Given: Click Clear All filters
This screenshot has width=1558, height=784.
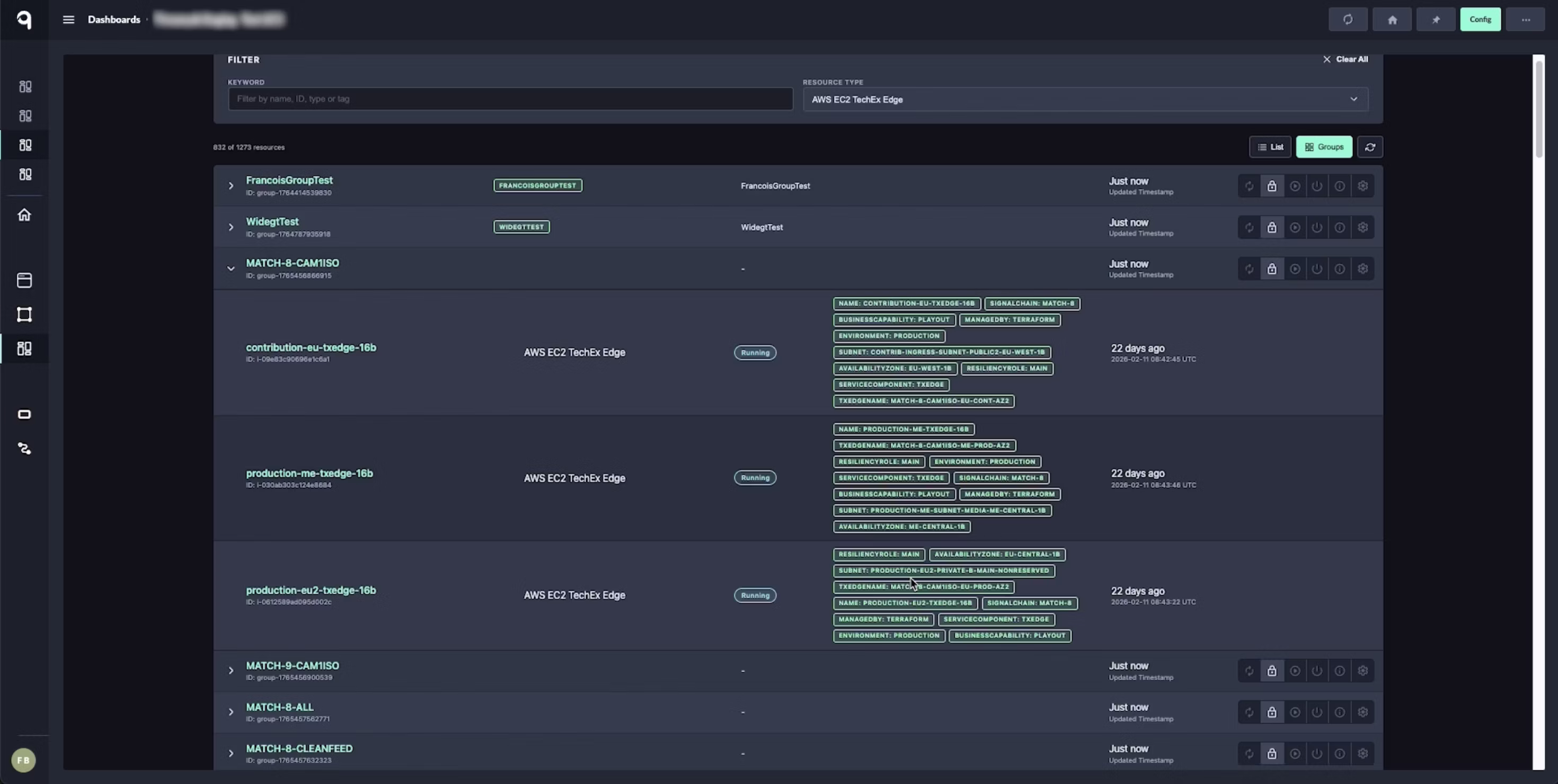Looking at the screenshot, I should tap(1345, 59).
